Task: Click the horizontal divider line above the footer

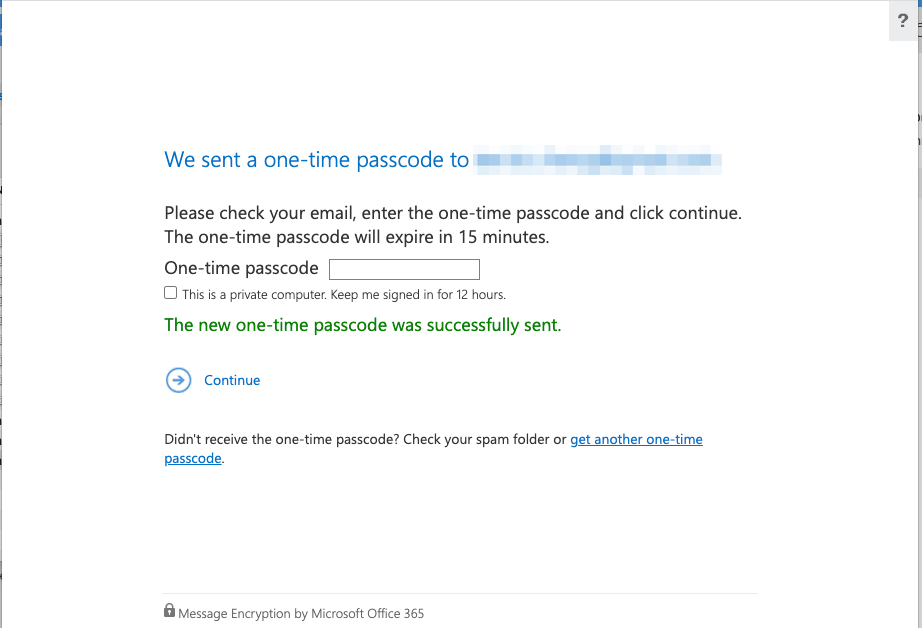Action: pos(460,594)
